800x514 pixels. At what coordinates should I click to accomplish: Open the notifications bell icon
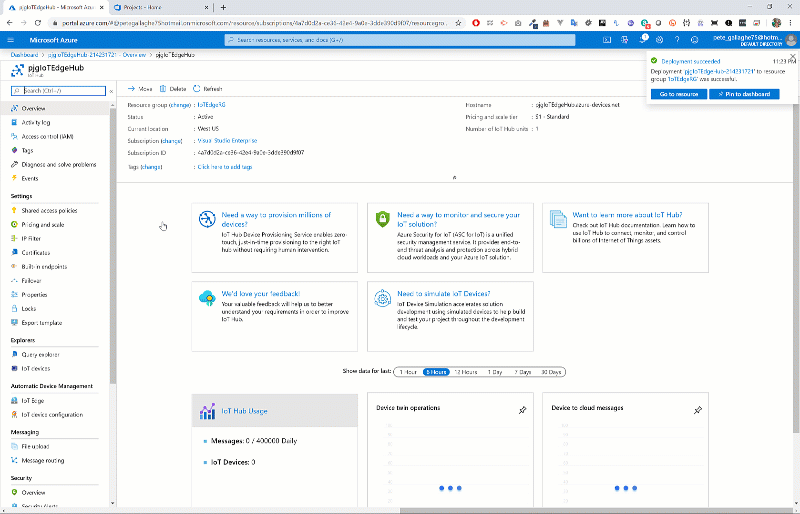[x=642, y=40]
